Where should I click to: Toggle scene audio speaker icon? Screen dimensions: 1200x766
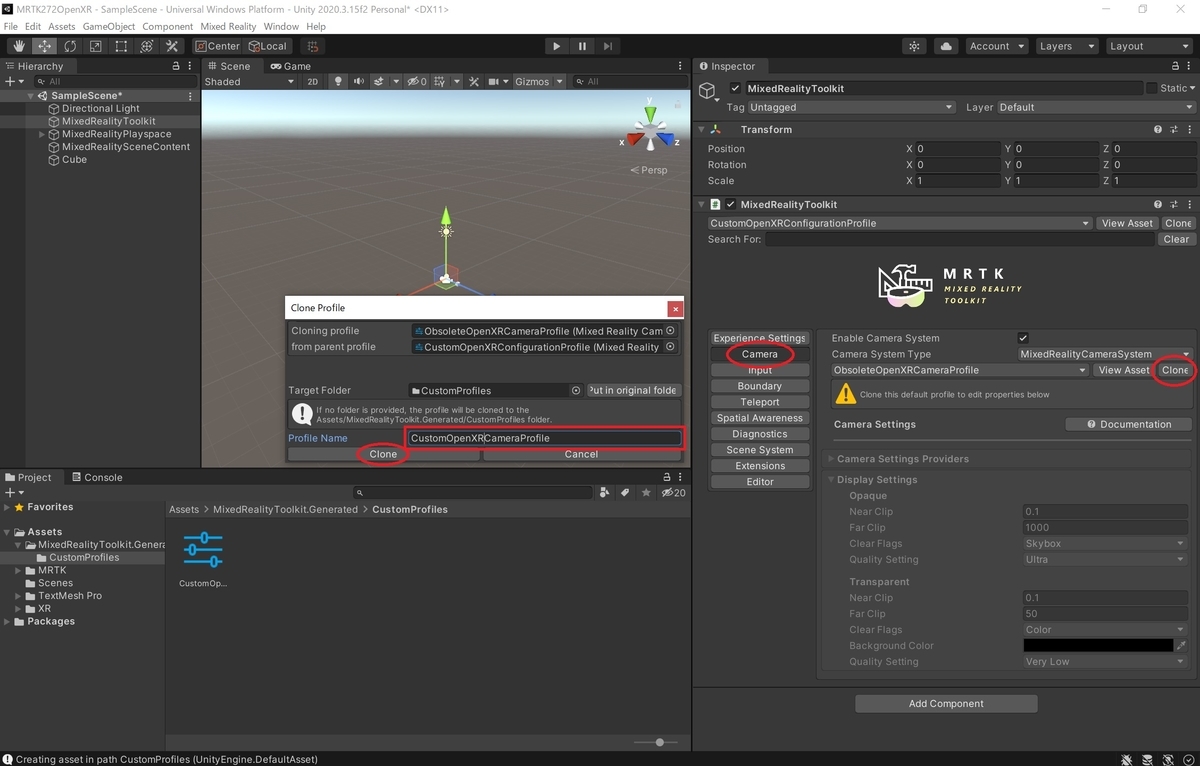358,82
